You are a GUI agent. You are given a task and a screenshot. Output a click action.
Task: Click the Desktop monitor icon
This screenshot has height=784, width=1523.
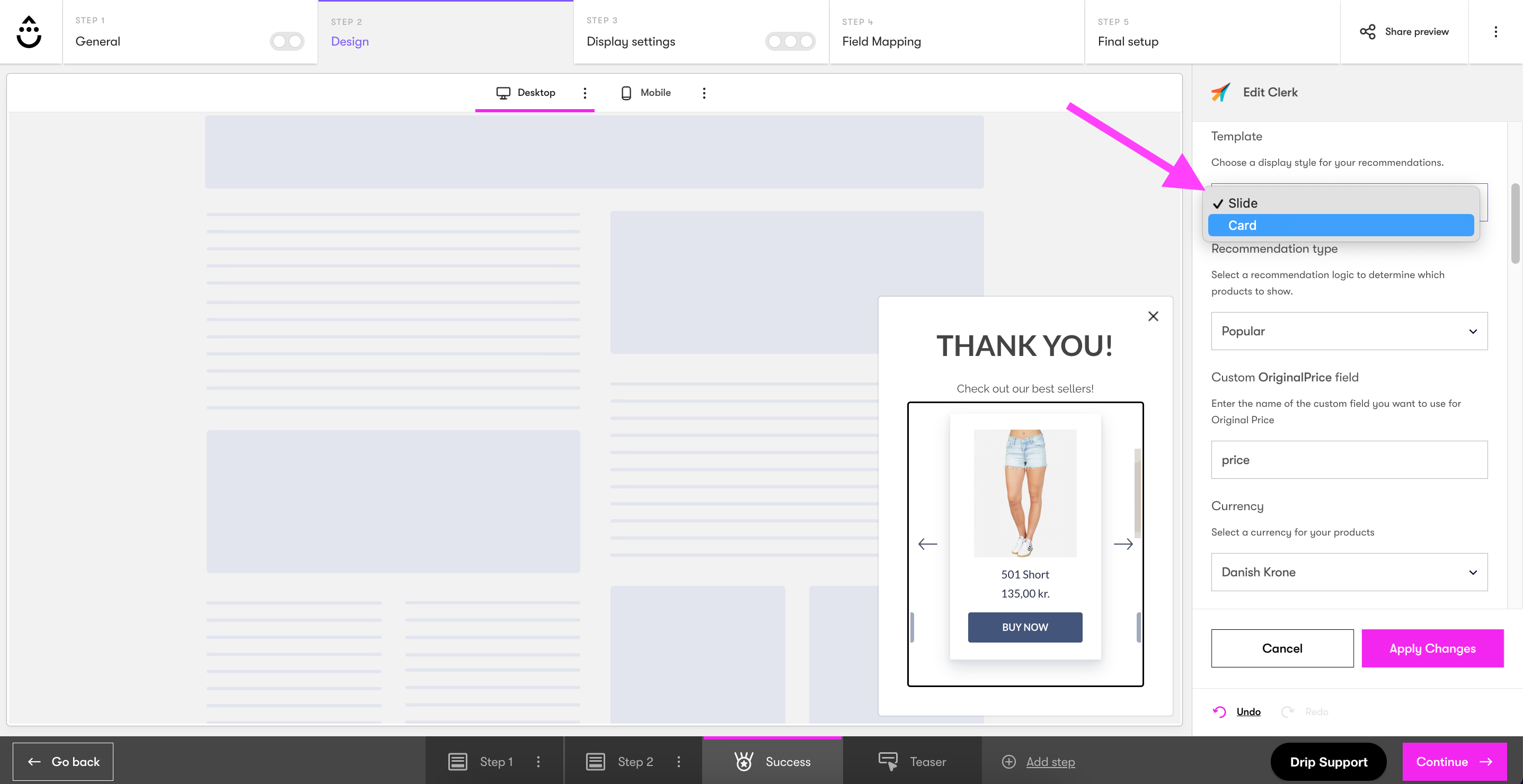click(x=503, y=93)
